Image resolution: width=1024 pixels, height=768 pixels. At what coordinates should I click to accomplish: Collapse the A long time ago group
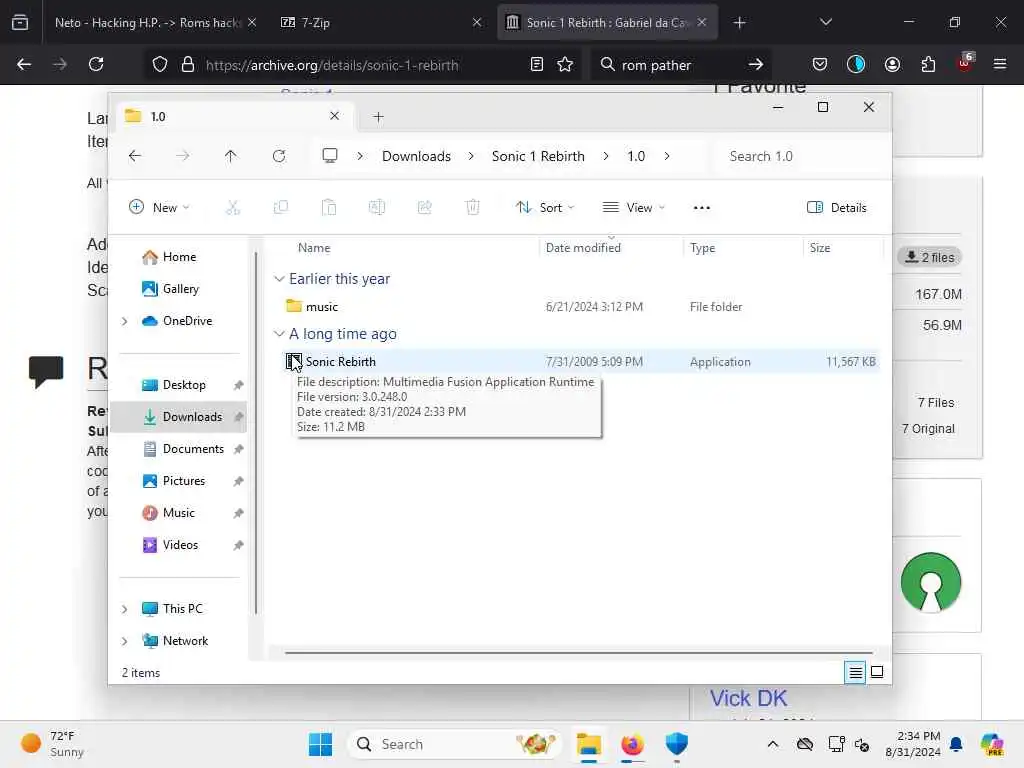[279, 334]
